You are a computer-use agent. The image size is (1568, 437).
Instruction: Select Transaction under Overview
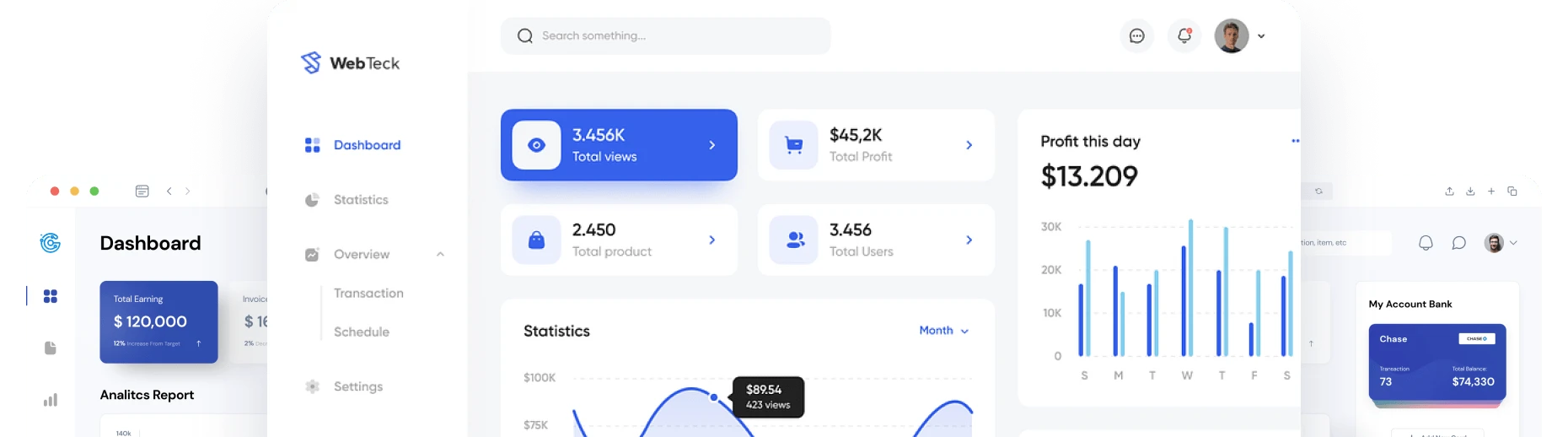(368, 294)
